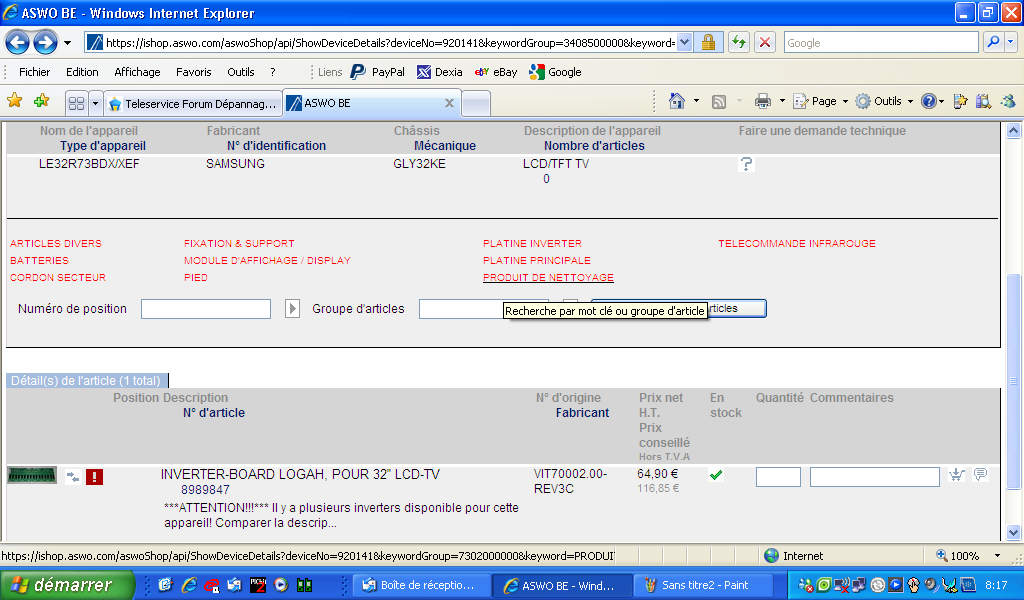Open the PayPal link in Liens bar
The height and width of the screenshot is (600, 1024).
tap(378, 72)
